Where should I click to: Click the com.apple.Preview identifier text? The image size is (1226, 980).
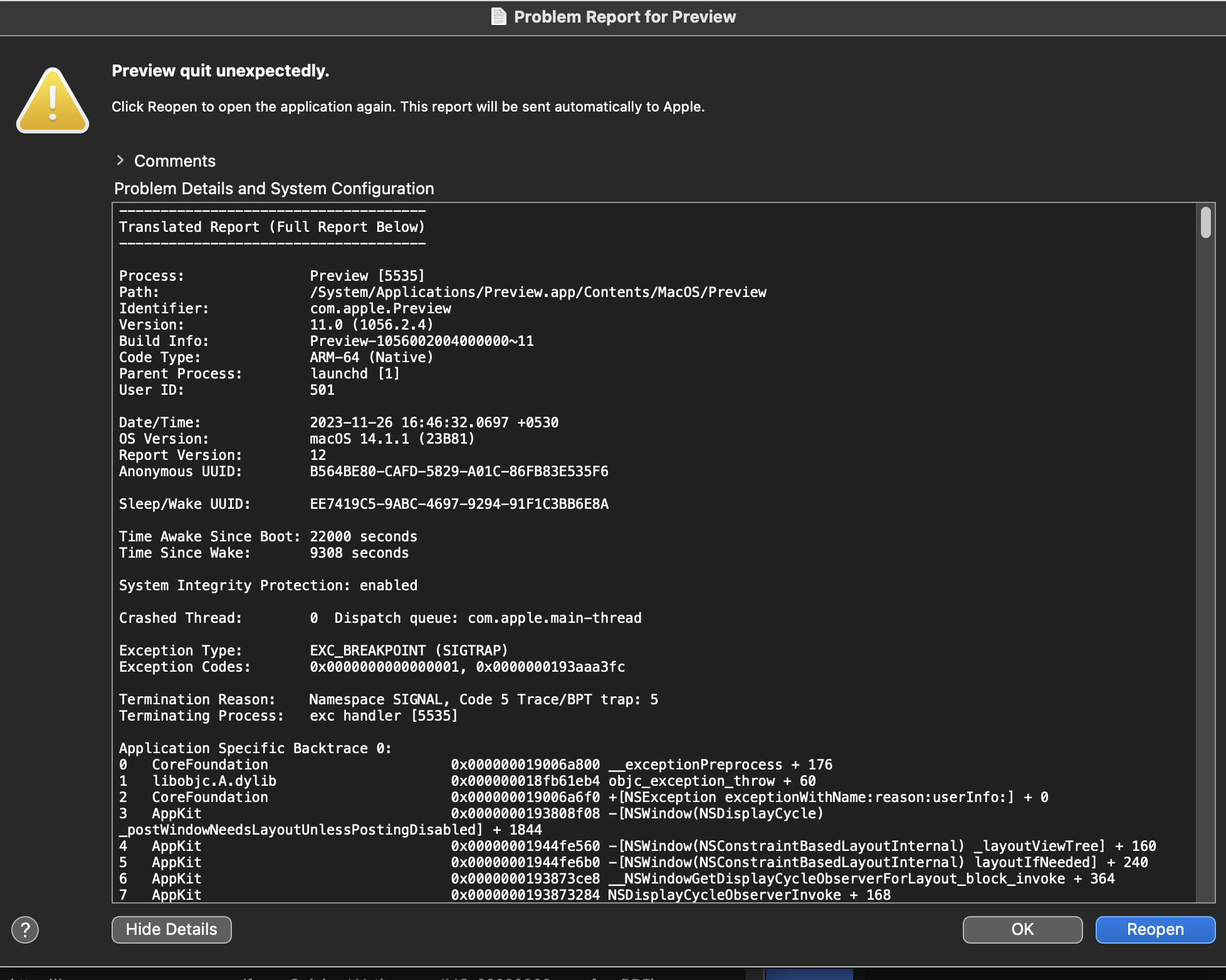[380, 308]
